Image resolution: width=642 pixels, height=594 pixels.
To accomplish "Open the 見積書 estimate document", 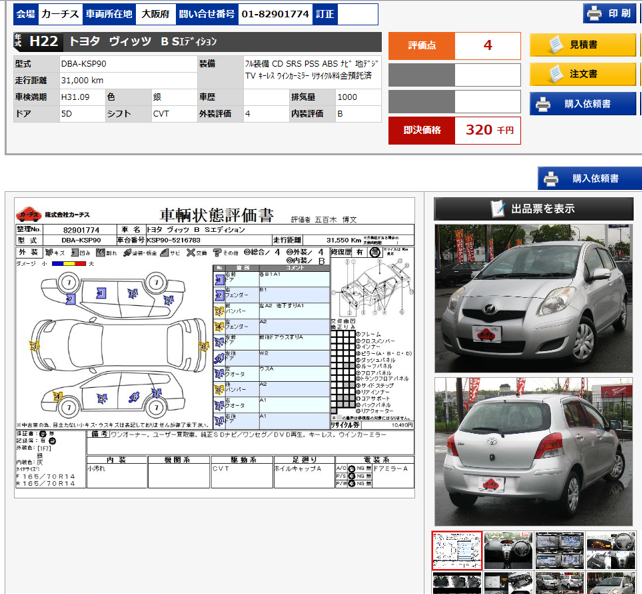I will (583, 45).
